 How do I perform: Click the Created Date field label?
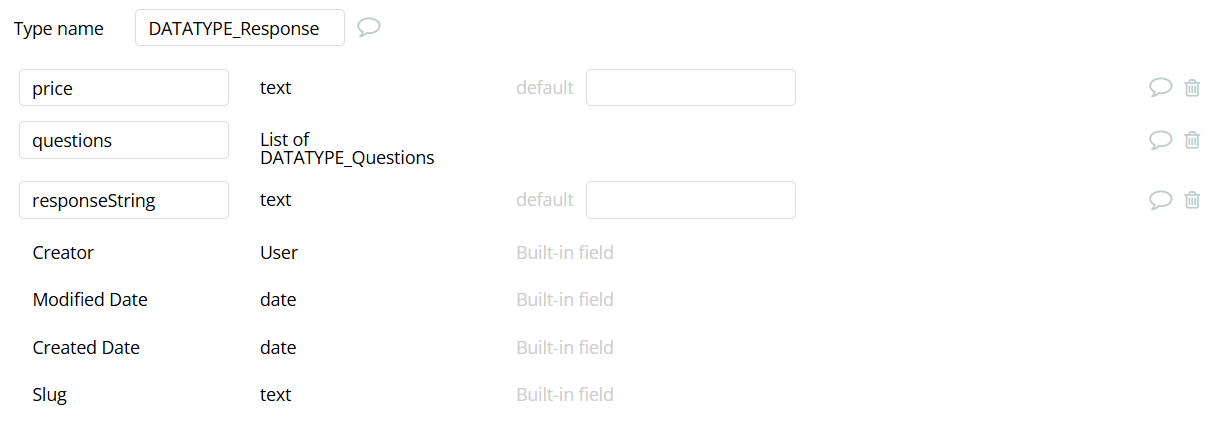86,348
